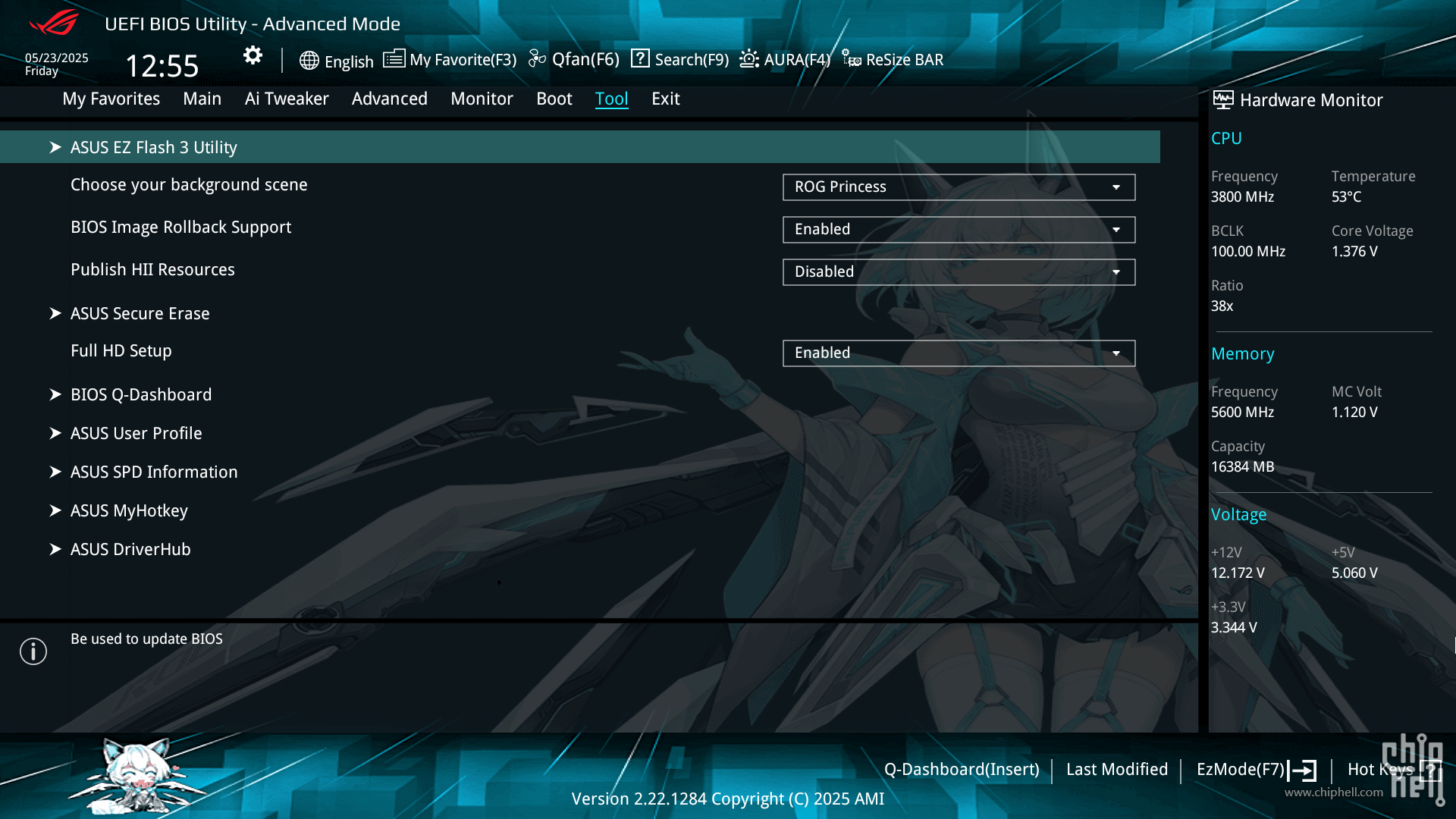Click arrow beside ASUS MyHotkey

(x=55, y=510)
